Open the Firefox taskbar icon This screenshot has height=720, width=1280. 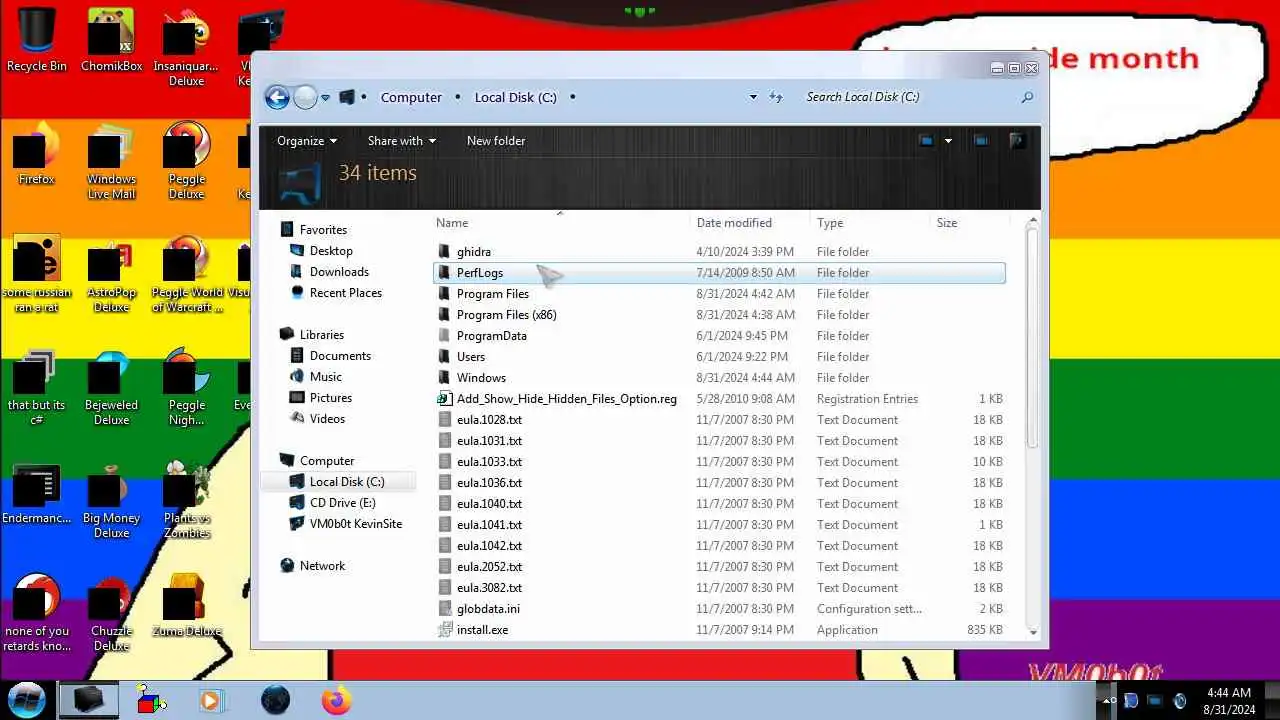(x=337, y=700)
